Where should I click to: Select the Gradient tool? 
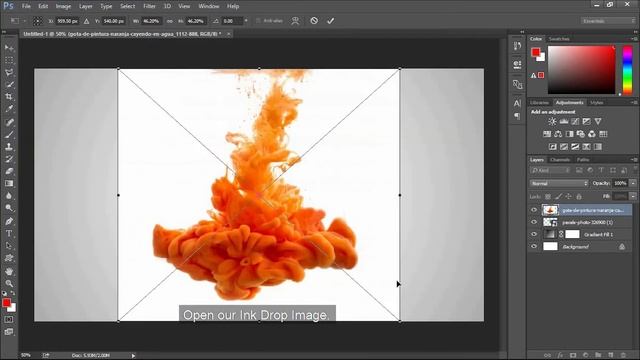[9, 184]
